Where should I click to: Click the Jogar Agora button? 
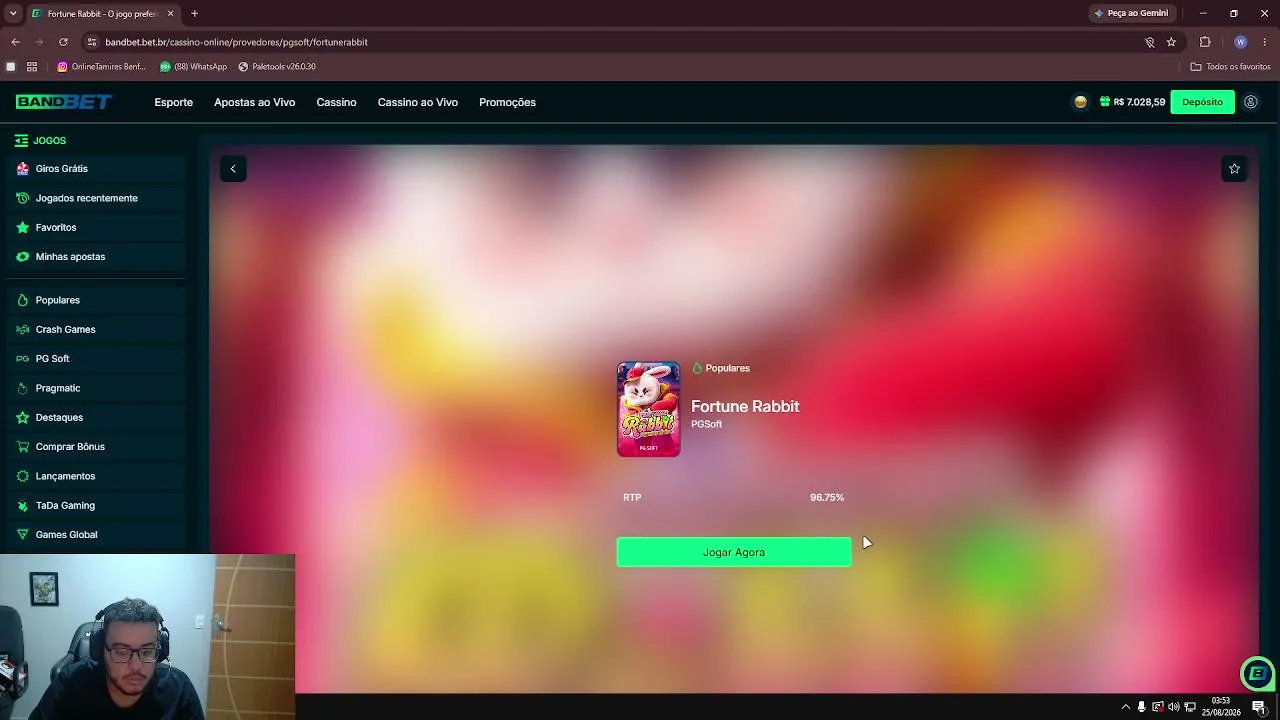coord(734,552)
